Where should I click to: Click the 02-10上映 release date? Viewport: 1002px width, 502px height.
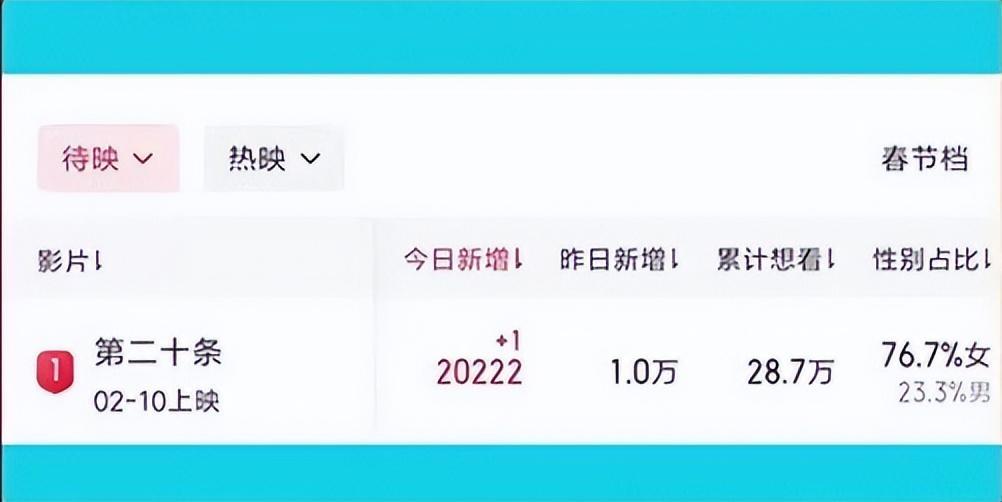[157, 402]
